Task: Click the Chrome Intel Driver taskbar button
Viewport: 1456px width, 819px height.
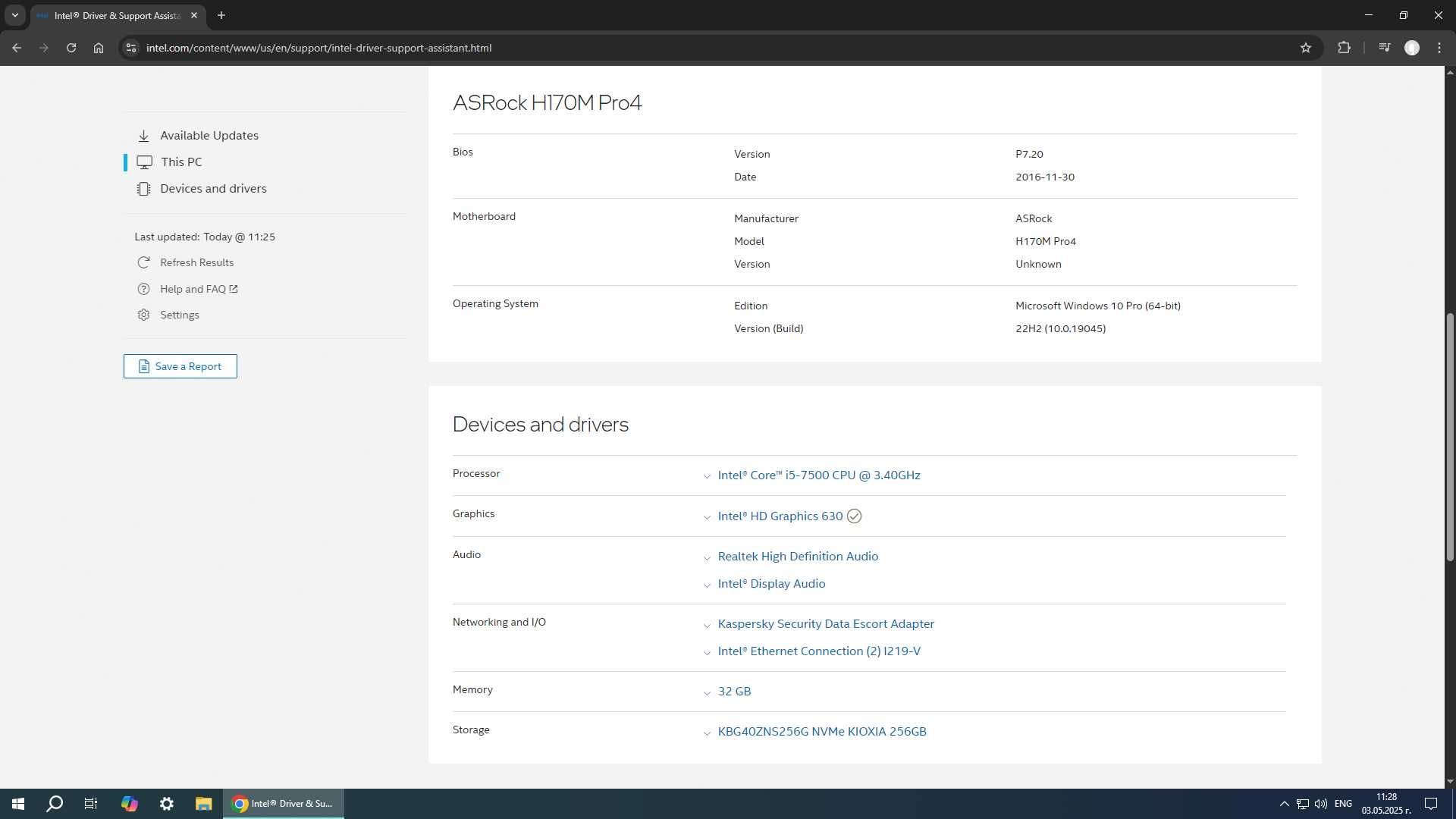Action: point(283,804)
